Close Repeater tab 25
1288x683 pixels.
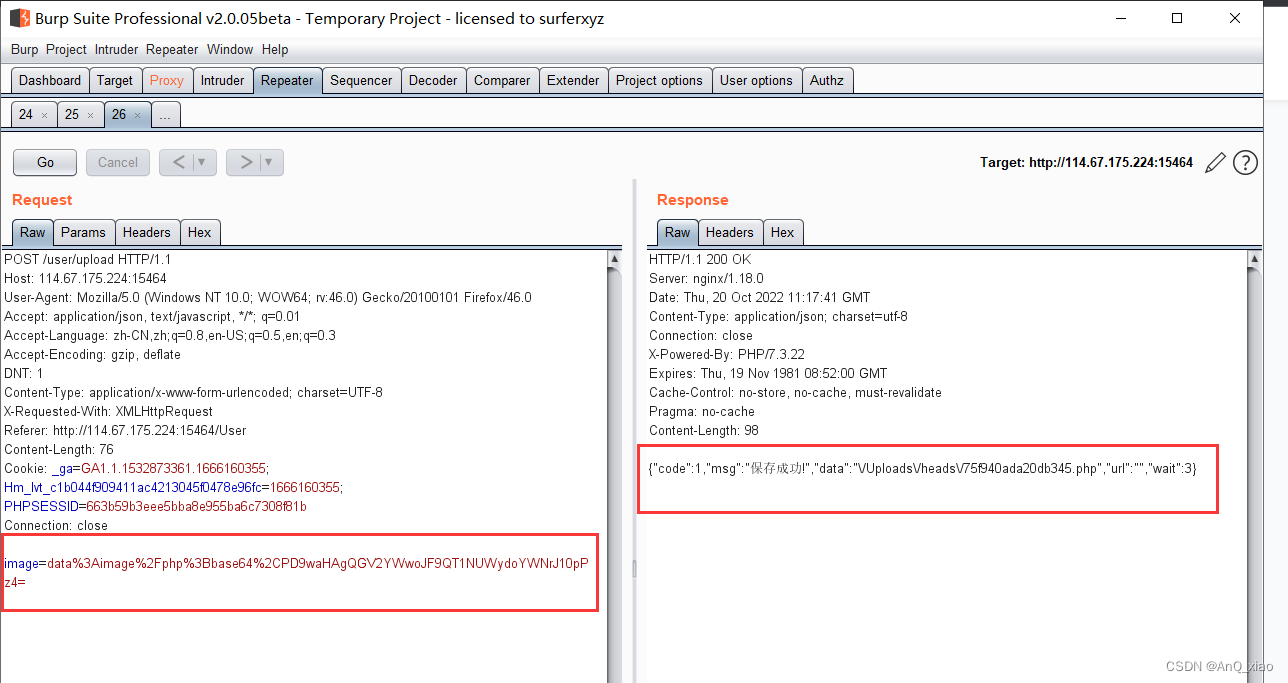pyautogui.click(x=90, y=115)
